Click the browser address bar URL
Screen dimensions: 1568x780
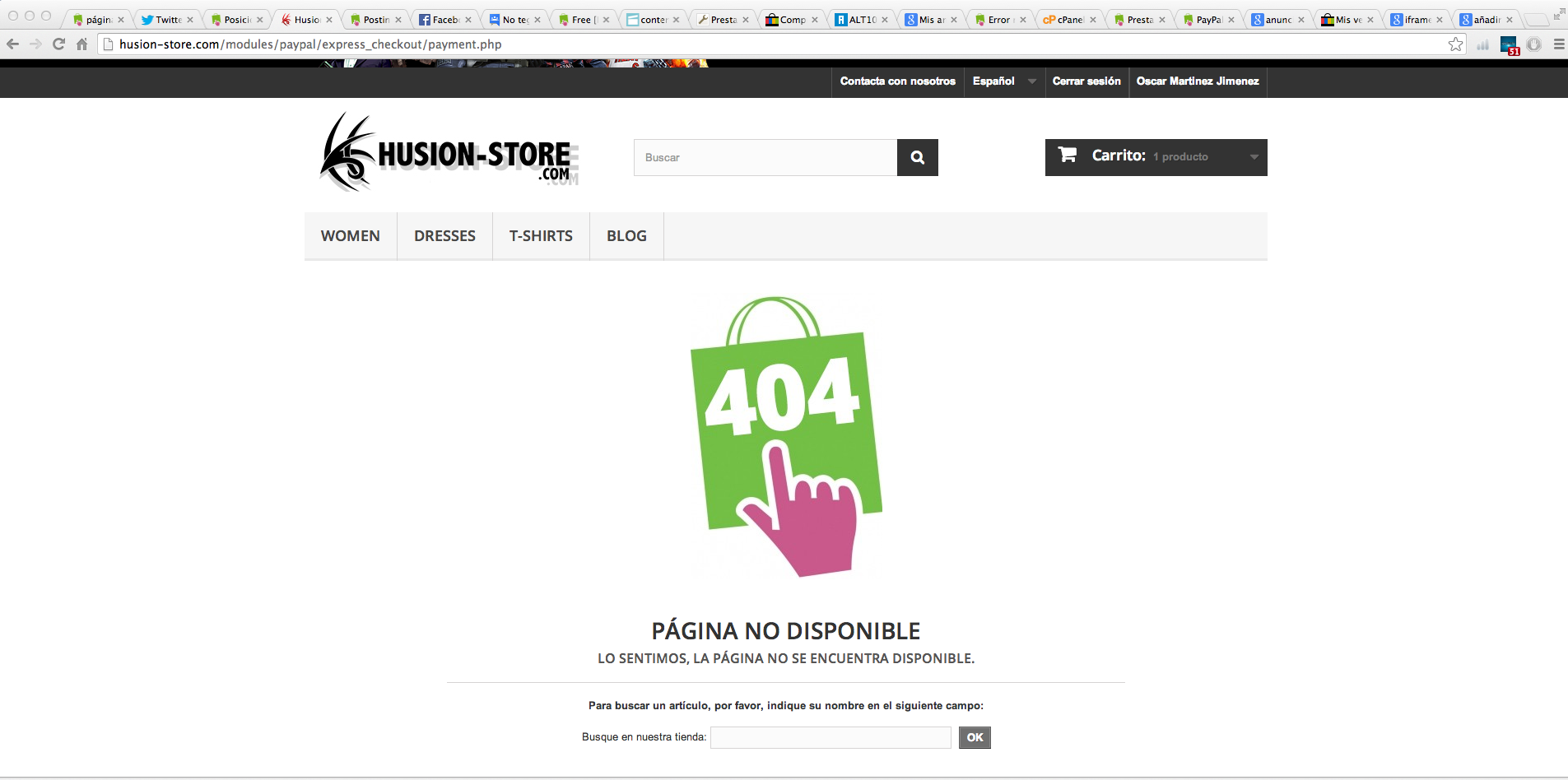point(310,44)
